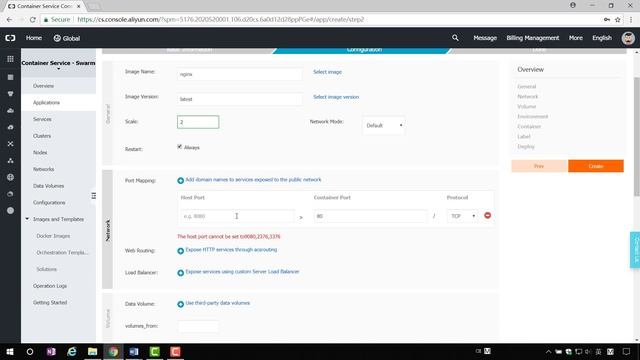The width and height of the screenshot is (640, 360).
Task: Open Clusters in the sidebar
Action: (42, 136)
